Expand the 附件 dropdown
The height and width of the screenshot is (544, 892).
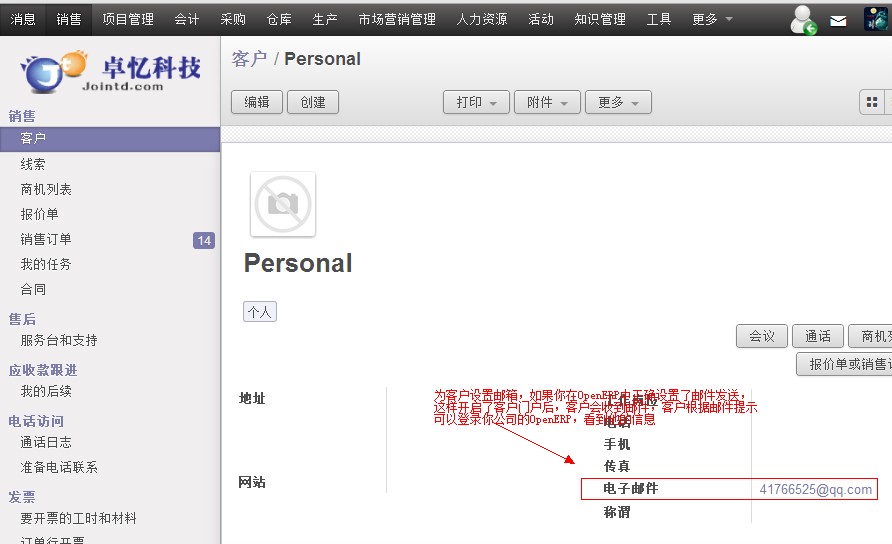(x=547, y=102)
